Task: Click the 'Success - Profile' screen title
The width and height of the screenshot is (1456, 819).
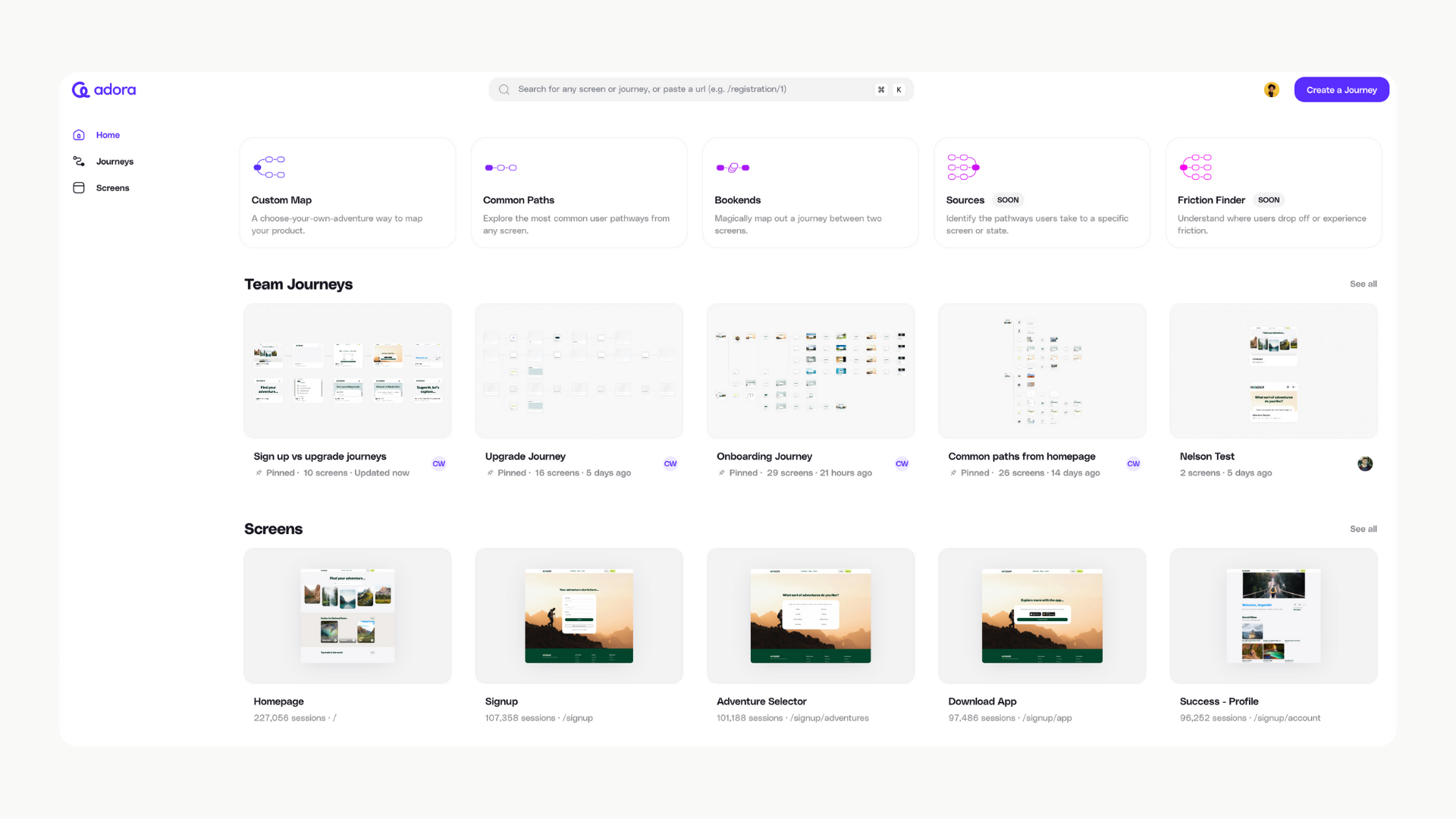Action: point(1219,701)
